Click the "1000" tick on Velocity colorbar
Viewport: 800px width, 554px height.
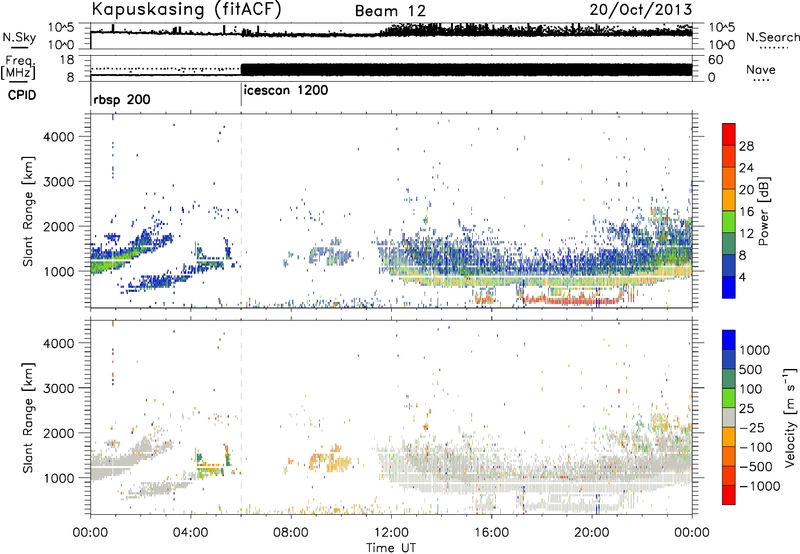754,350
